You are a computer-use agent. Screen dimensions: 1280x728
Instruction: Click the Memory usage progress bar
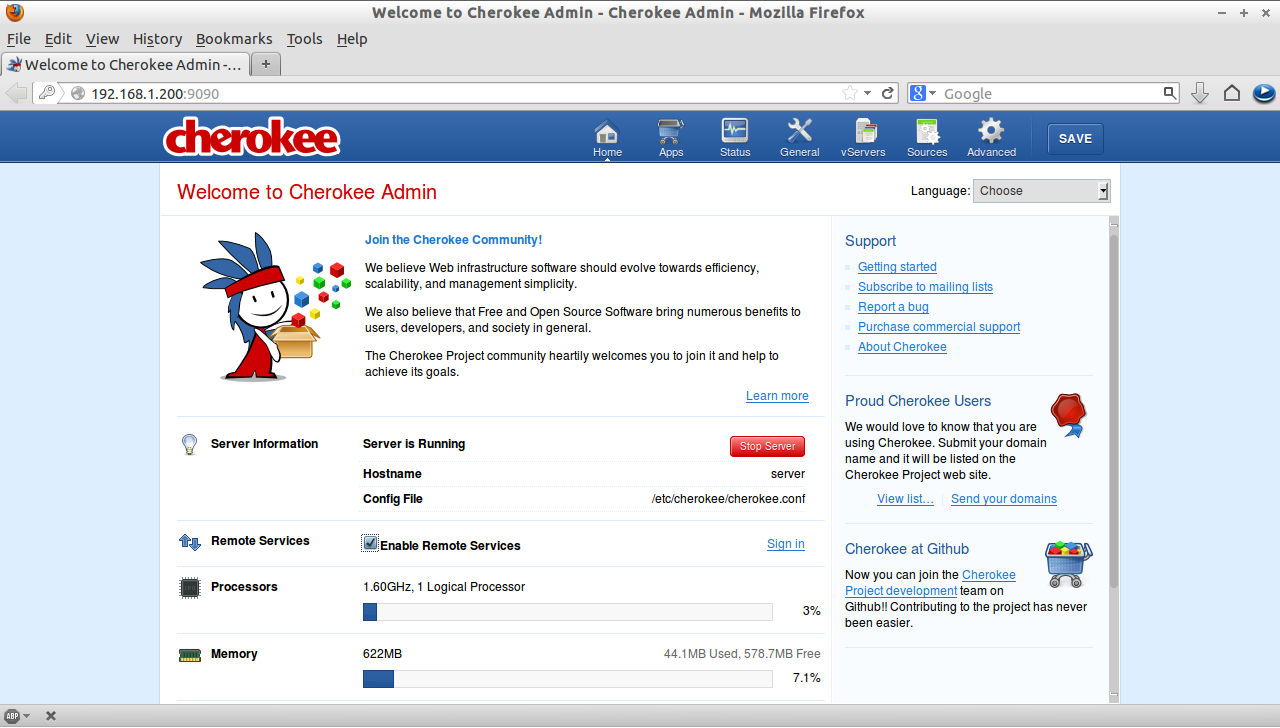tap(568, 679)
